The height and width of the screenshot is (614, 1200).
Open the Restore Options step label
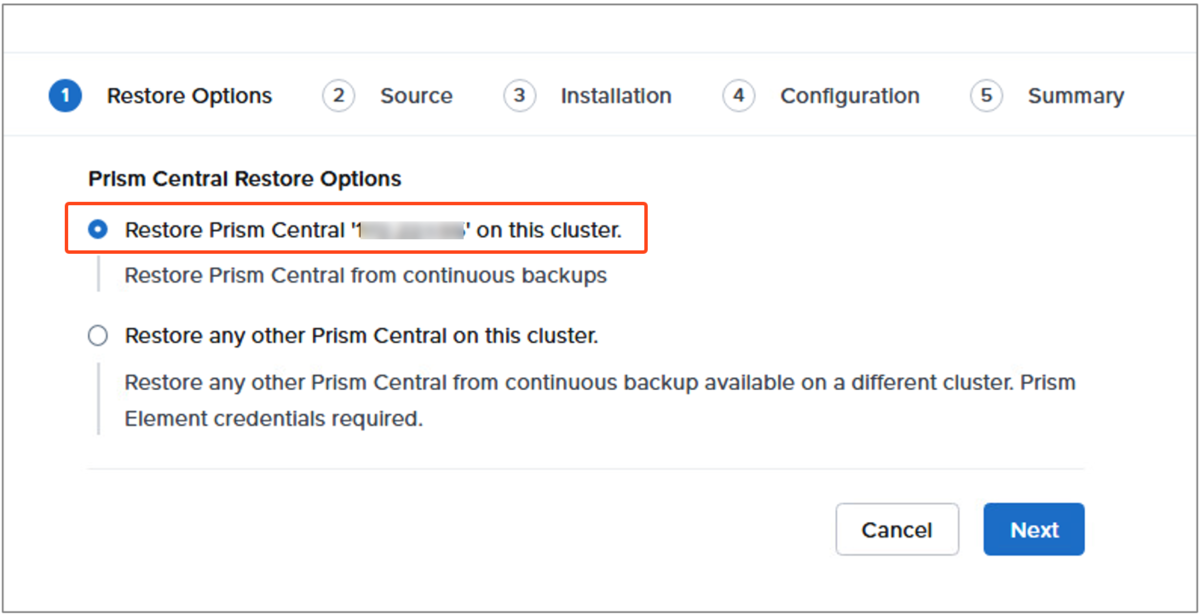coord(189,96)
